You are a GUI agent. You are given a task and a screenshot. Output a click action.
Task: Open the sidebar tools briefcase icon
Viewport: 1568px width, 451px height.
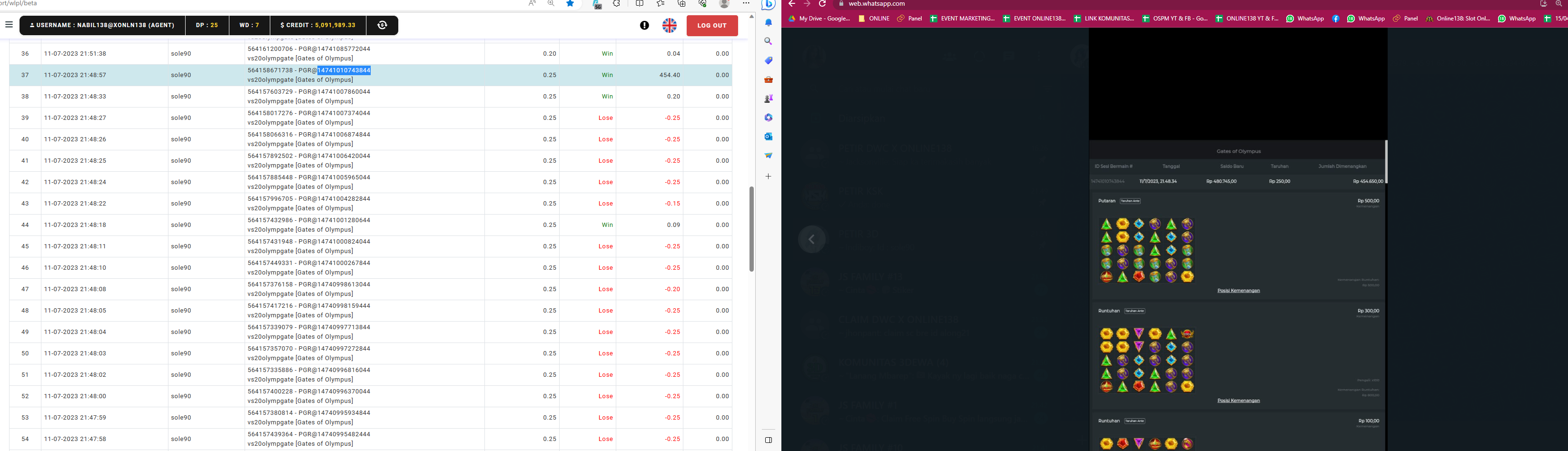pos(769,80)
